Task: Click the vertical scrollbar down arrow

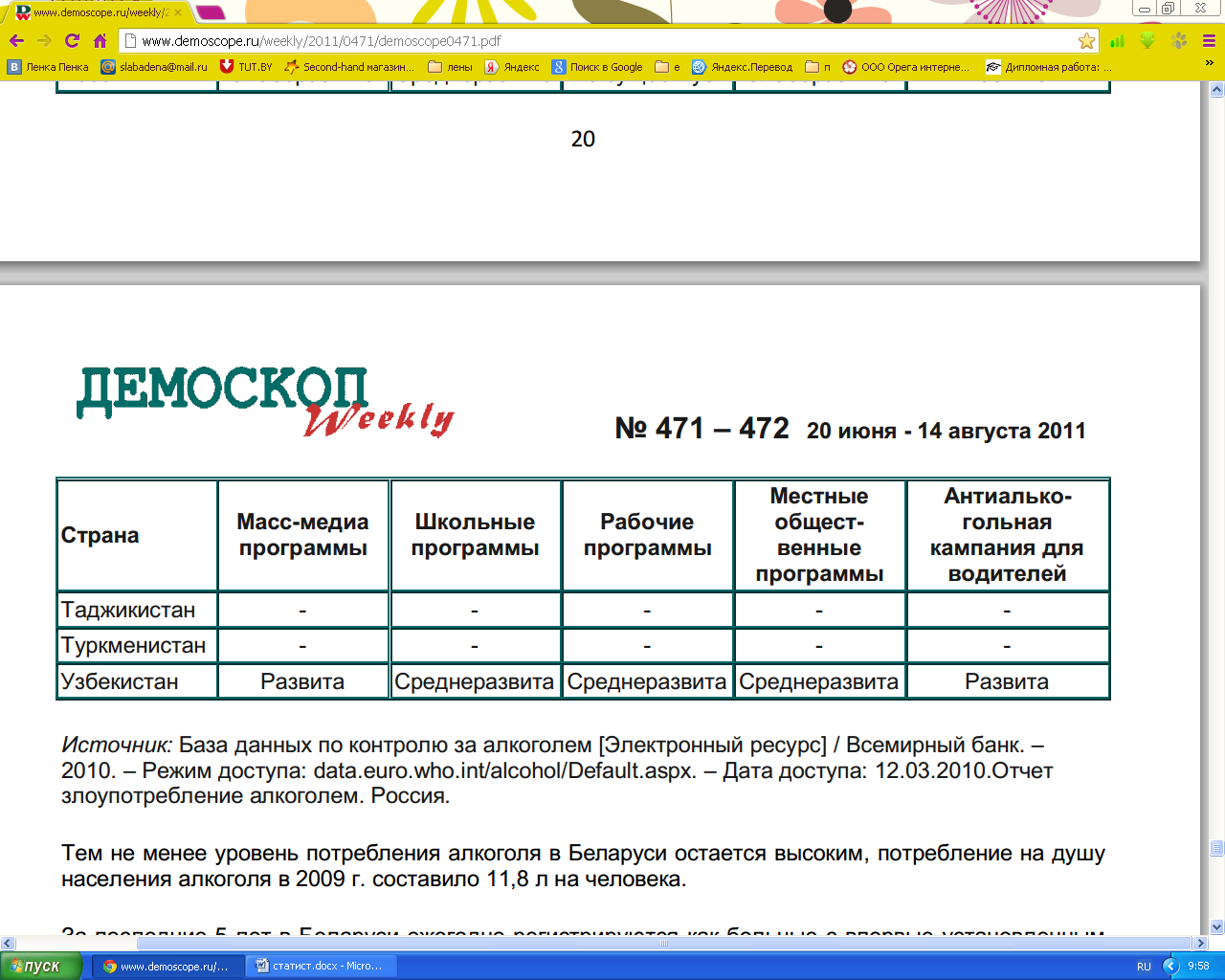Action: (1216, 926)
